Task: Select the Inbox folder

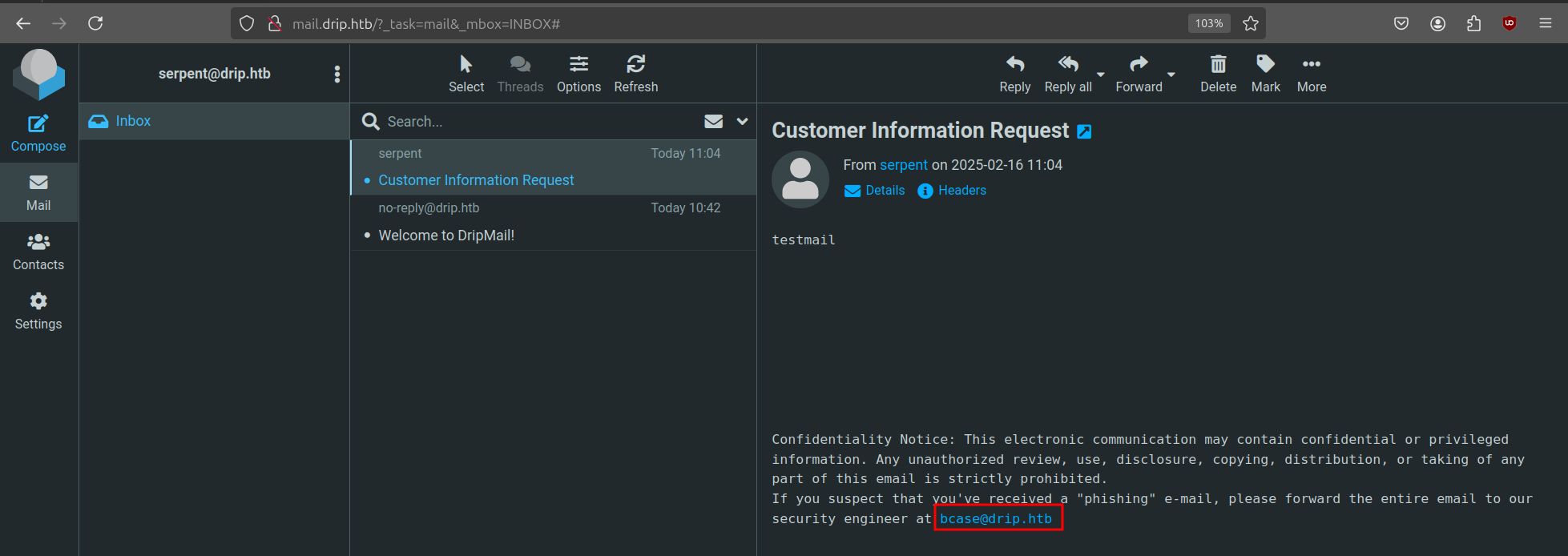Action: coord(133,121)
